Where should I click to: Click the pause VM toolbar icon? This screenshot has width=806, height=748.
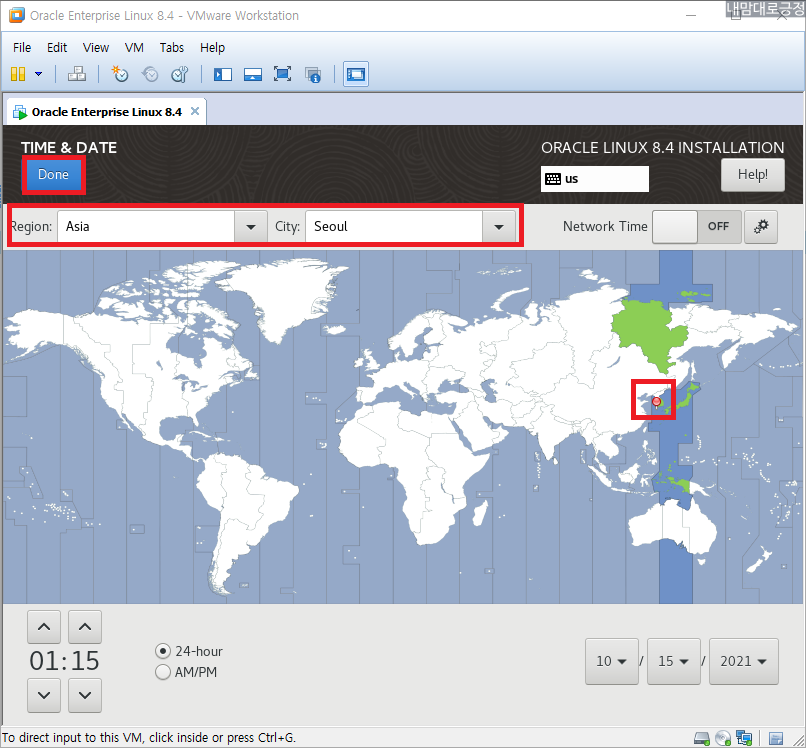(18, 74)
